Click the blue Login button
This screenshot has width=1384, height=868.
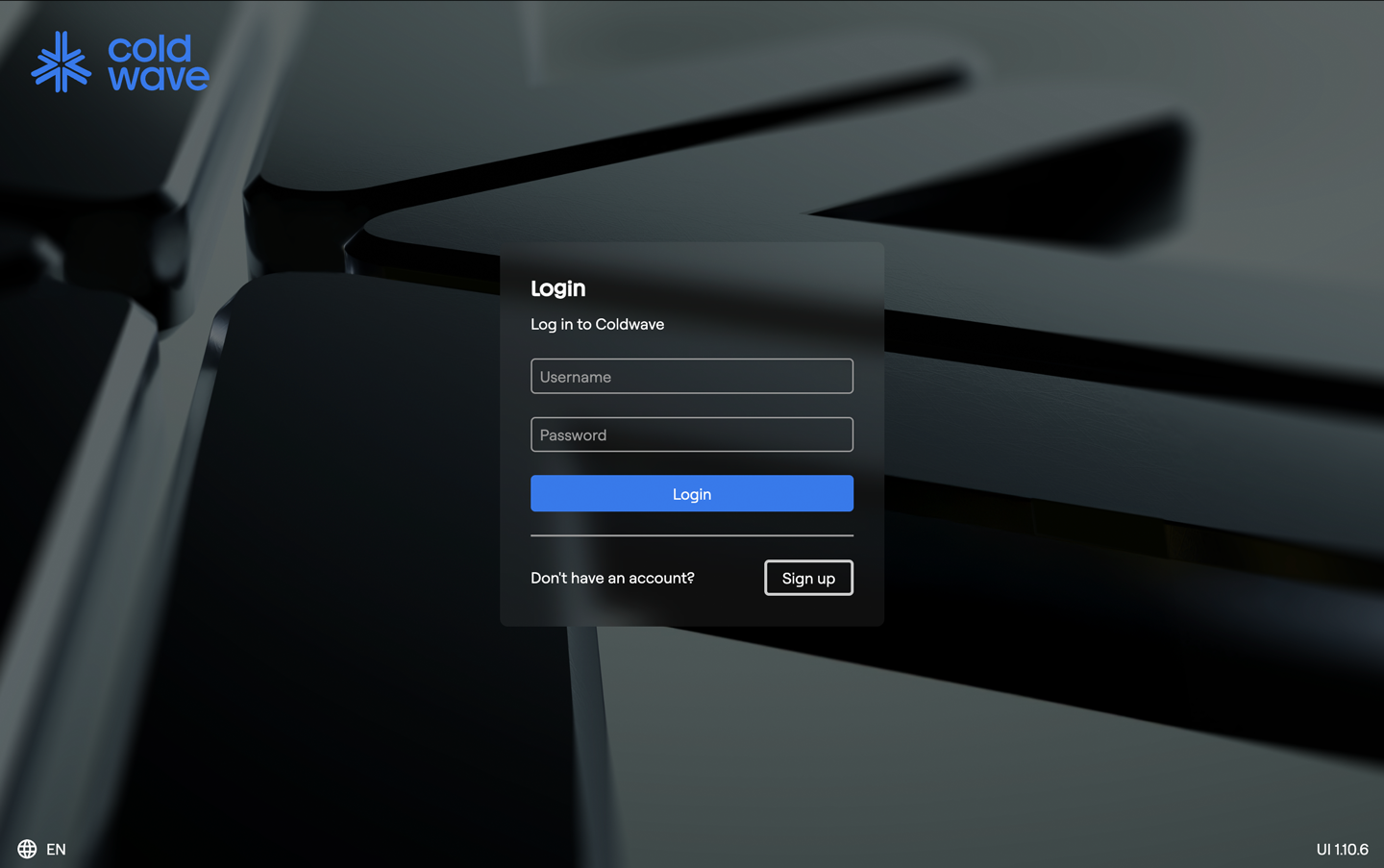[692, 493]
